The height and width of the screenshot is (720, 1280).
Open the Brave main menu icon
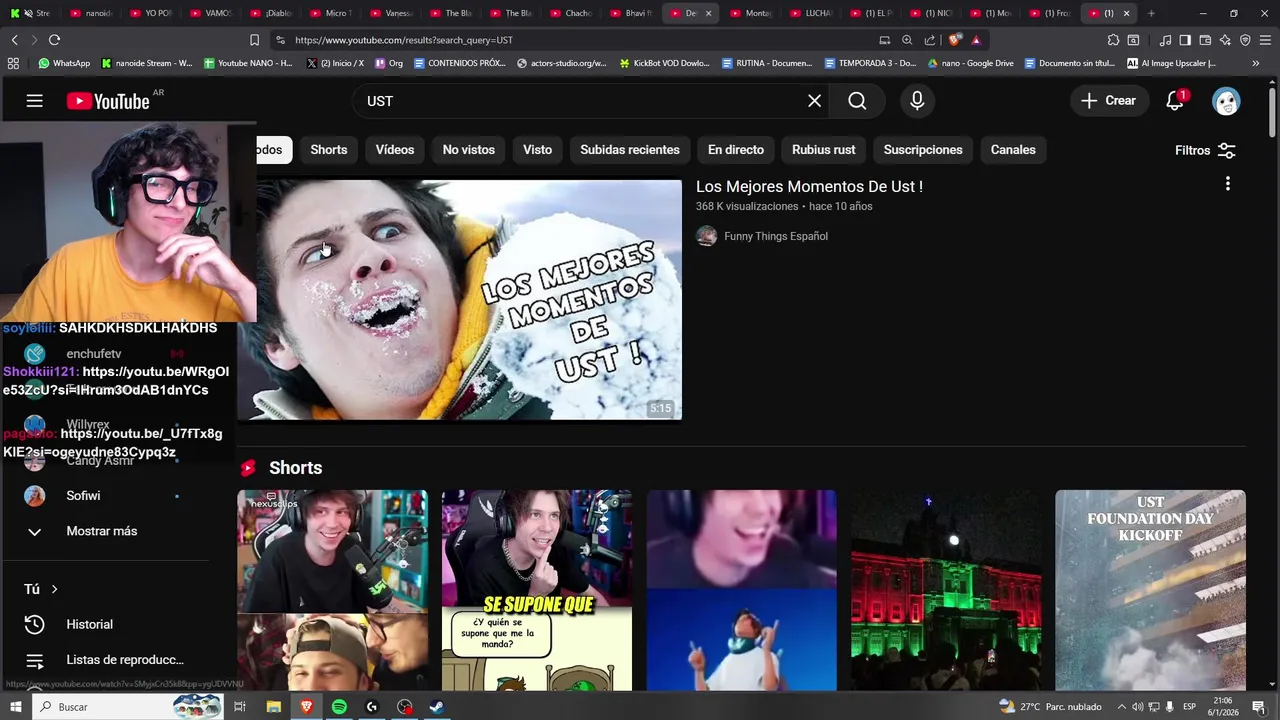(1265, 40)
